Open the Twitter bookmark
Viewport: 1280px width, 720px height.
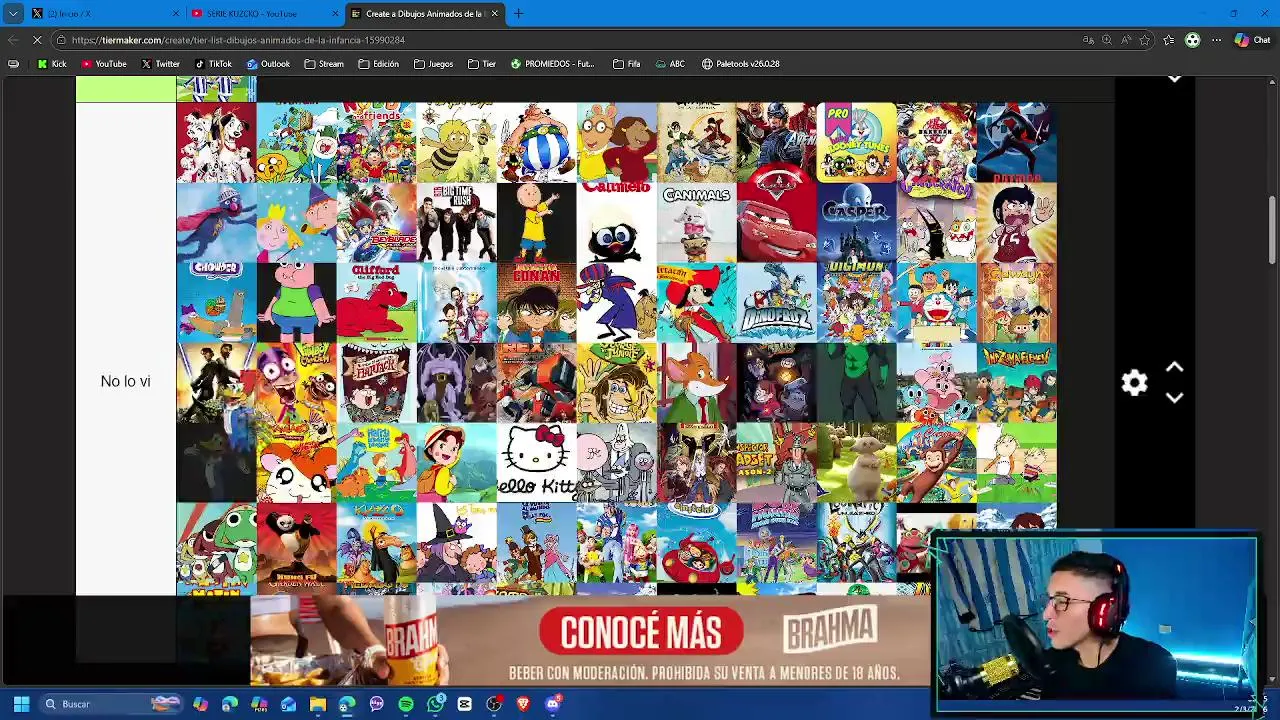point(160,64)
